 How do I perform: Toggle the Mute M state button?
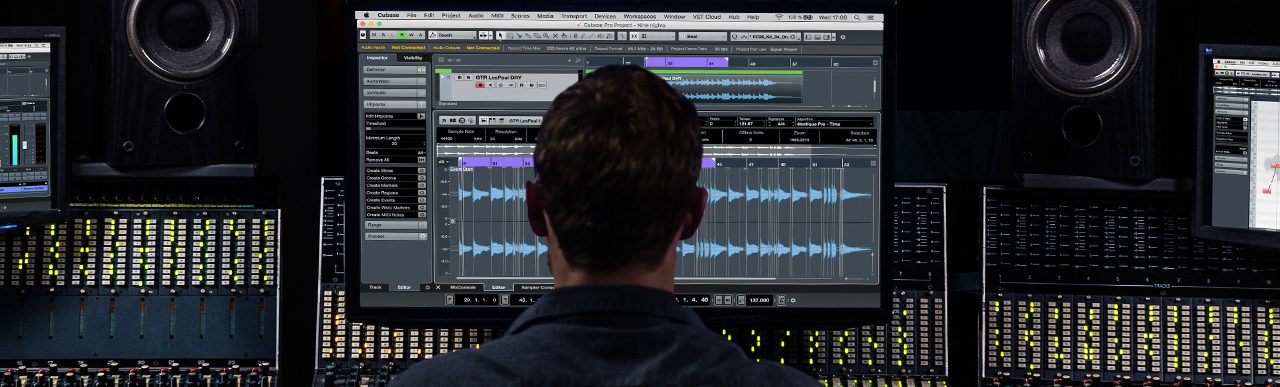(x=374, y=35)
